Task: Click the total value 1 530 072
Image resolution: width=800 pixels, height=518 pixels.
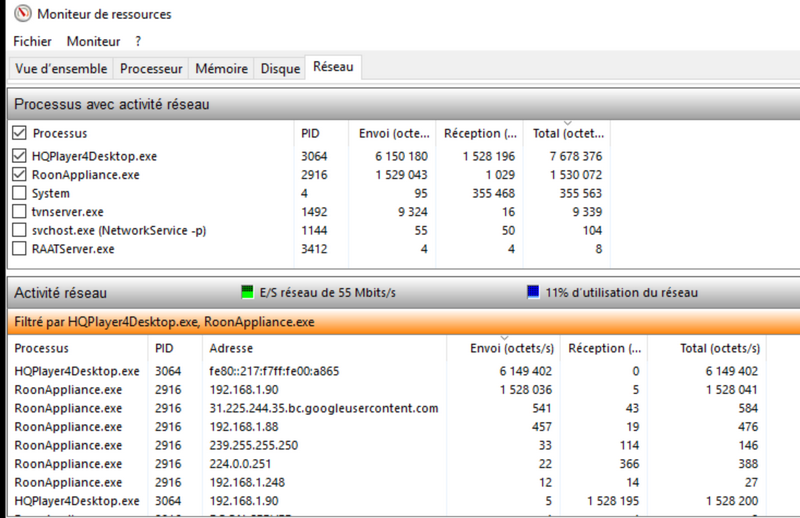Action: point(576,175)
